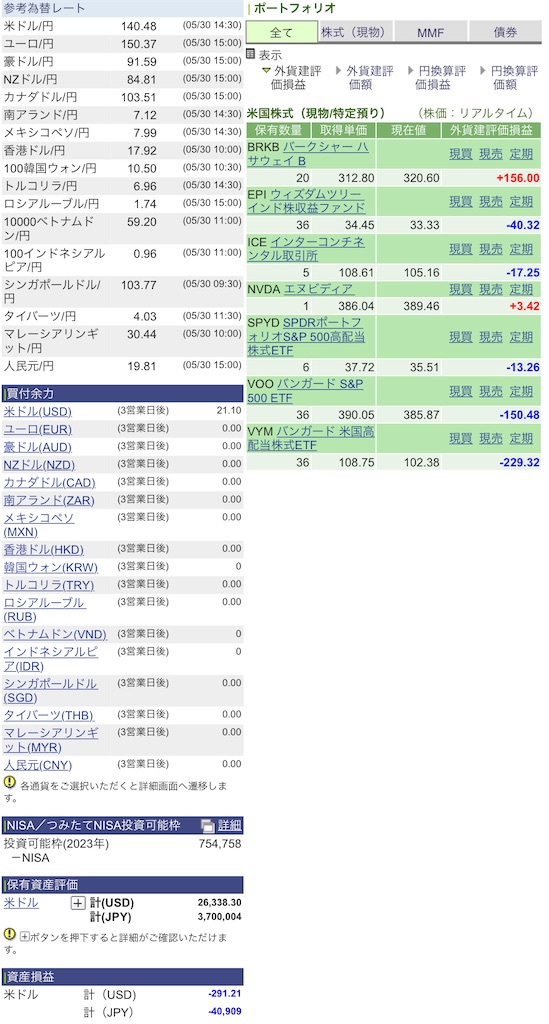Viewport: 549px width, 1024px height.
Task: Open 人民元(CNY) buying power link
Action: pos(38,765)
